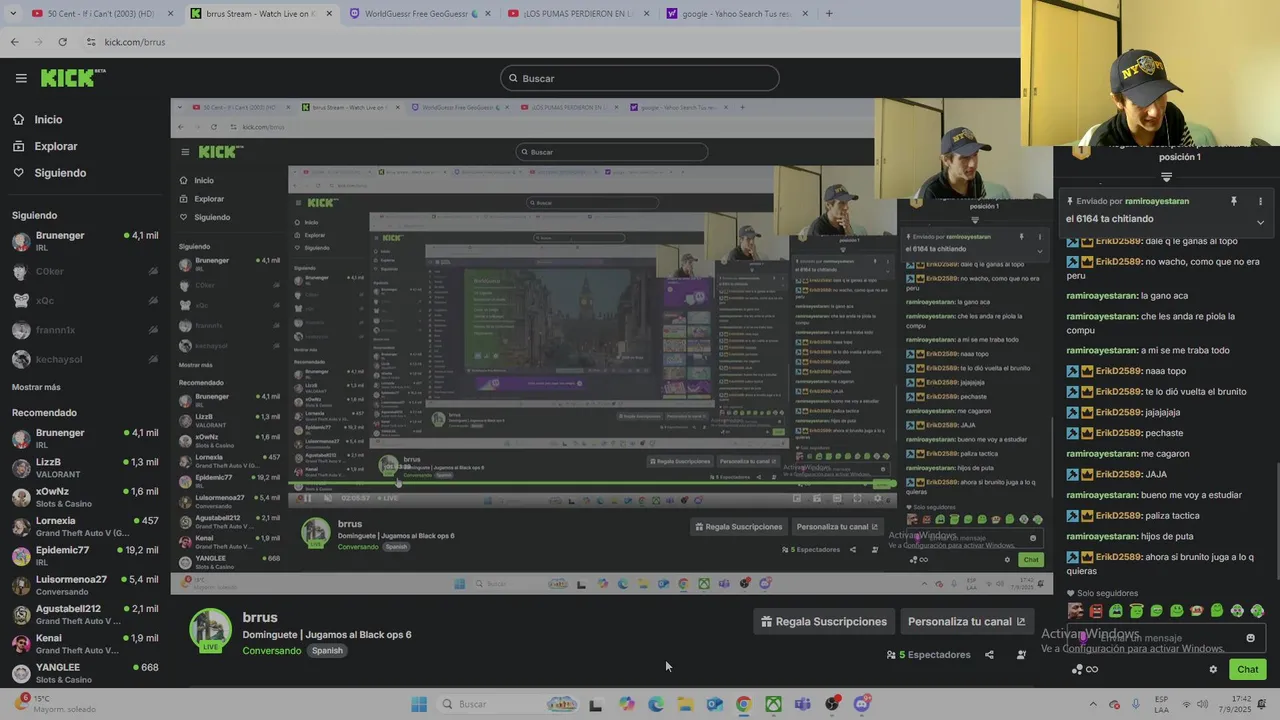The width and height of the screenshot is (1280, 720).
Task: Open OBS Studio from taskbar
Action: 832,704
